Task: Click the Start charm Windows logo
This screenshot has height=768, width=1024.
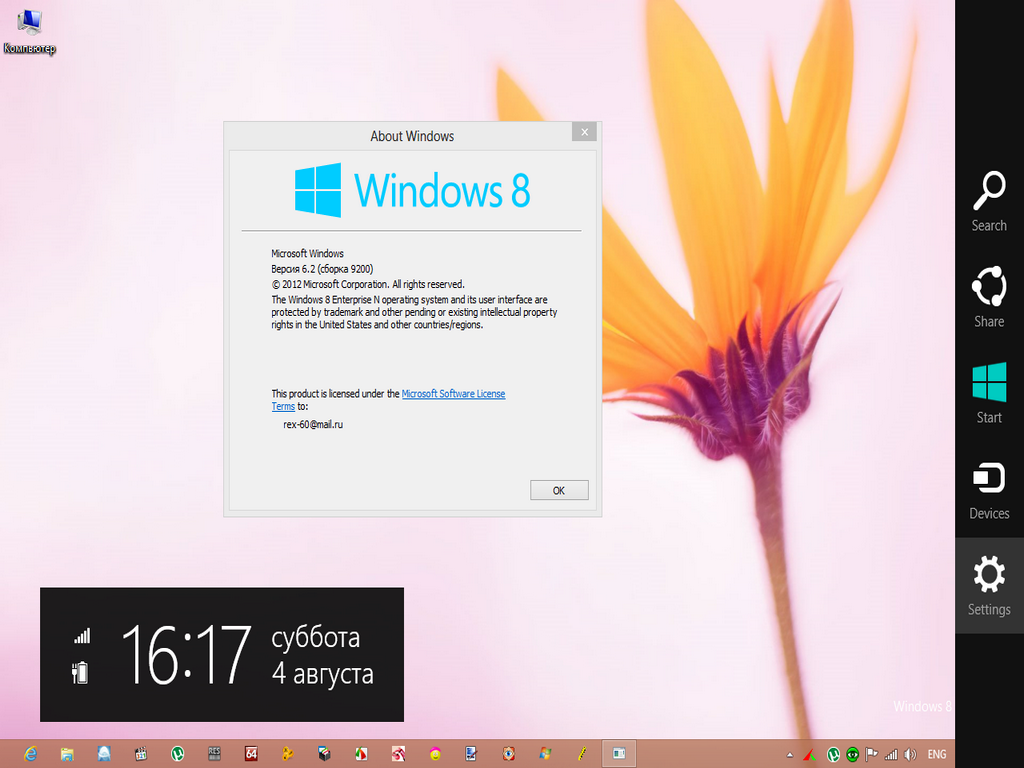Action: coord(989,384)
